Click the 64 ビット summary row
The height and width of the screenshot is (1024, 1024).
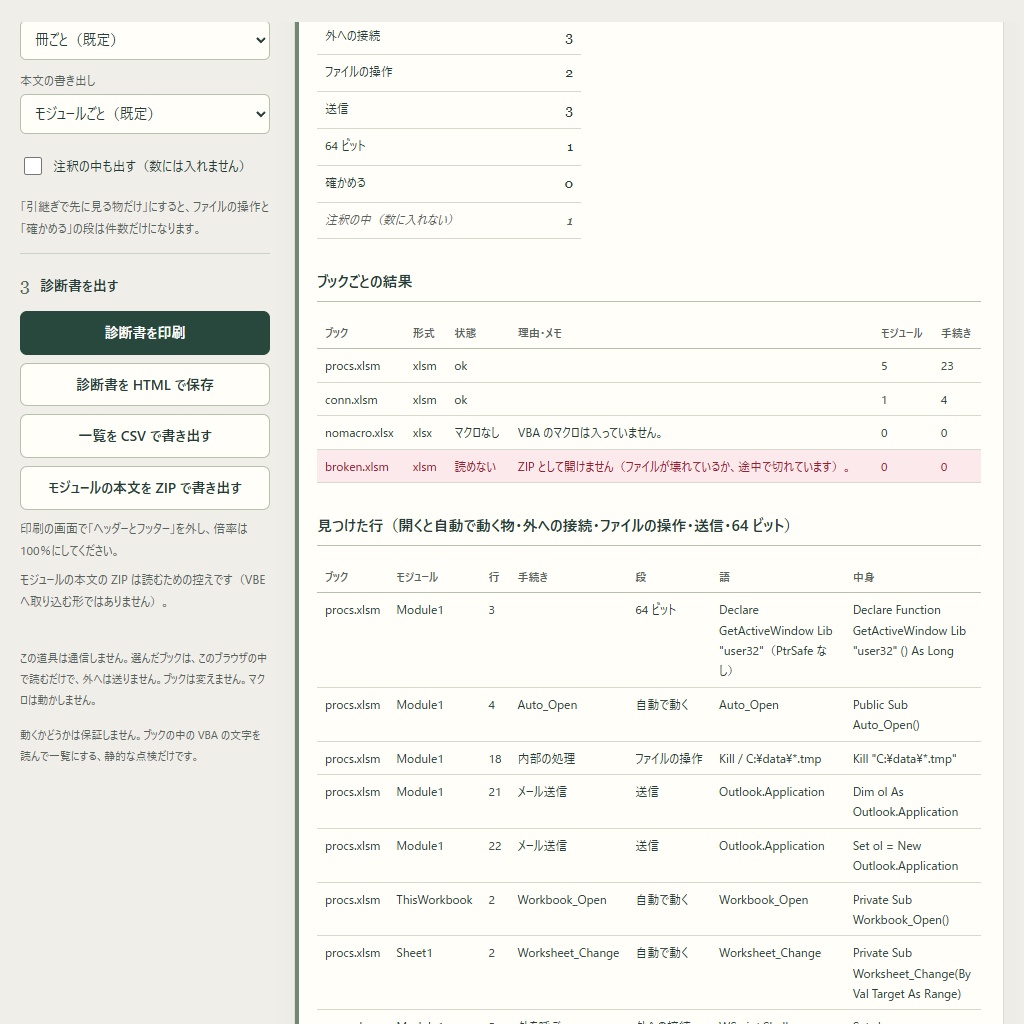(x=449, y=147)
